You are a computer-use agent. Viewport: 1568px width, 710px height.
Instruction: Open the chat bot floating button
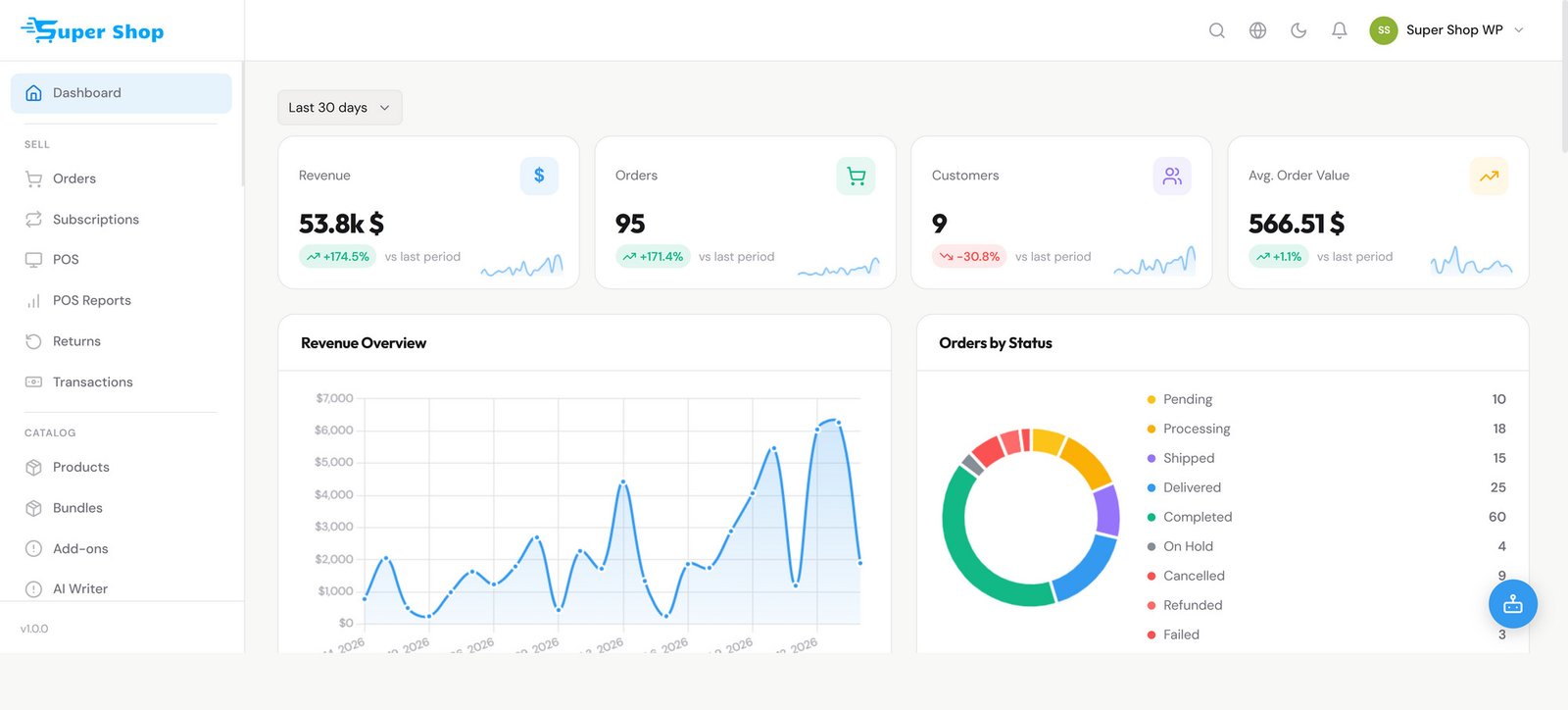1513,604
